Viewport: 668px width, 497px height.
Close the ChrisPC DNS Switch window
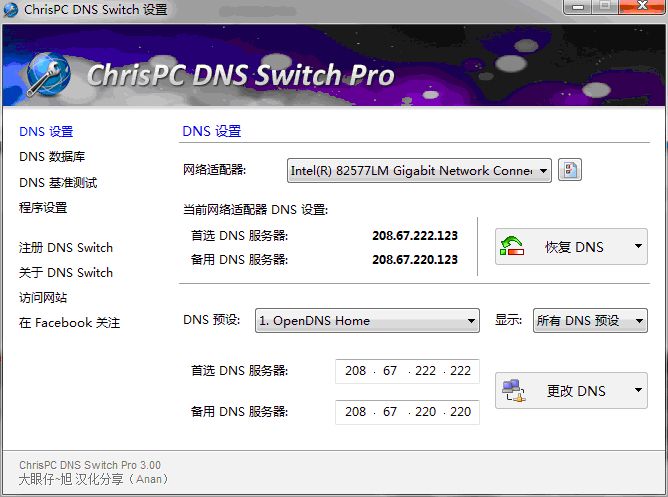642,6
